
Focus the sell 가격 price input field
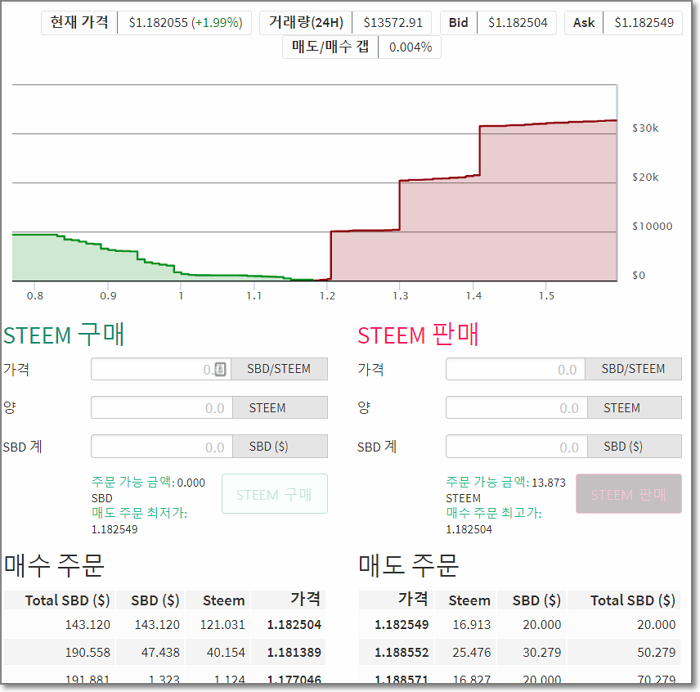click(515, 369)
